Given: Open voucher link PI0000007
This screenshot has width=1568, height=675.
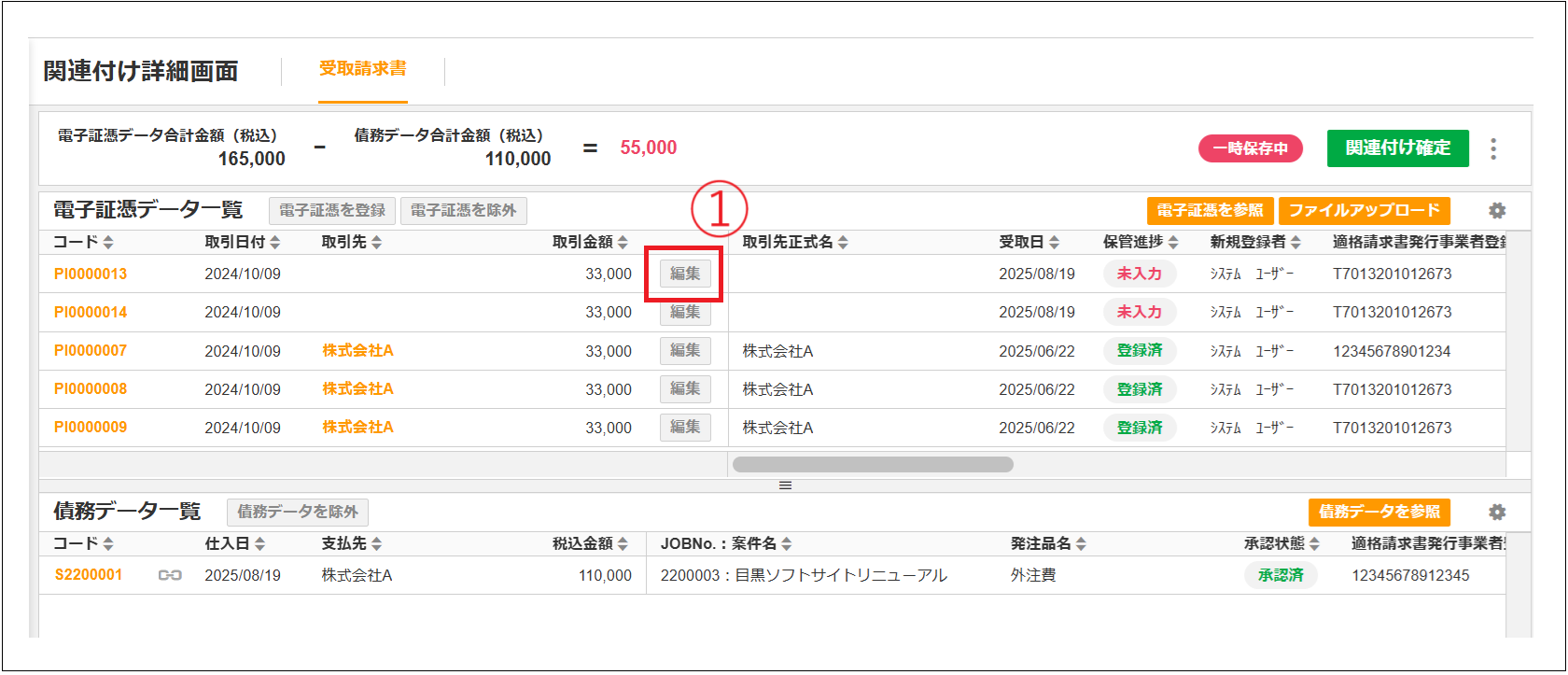Looking at the screenshot, I should [x=91, y=351].
